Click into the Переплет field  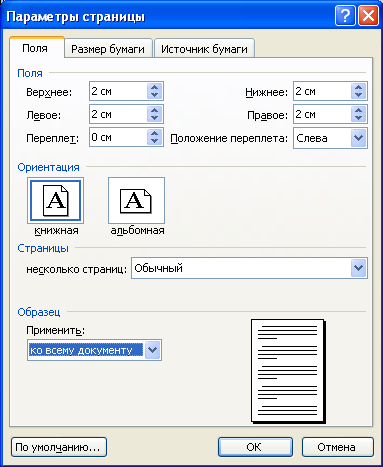pos(118,137)
